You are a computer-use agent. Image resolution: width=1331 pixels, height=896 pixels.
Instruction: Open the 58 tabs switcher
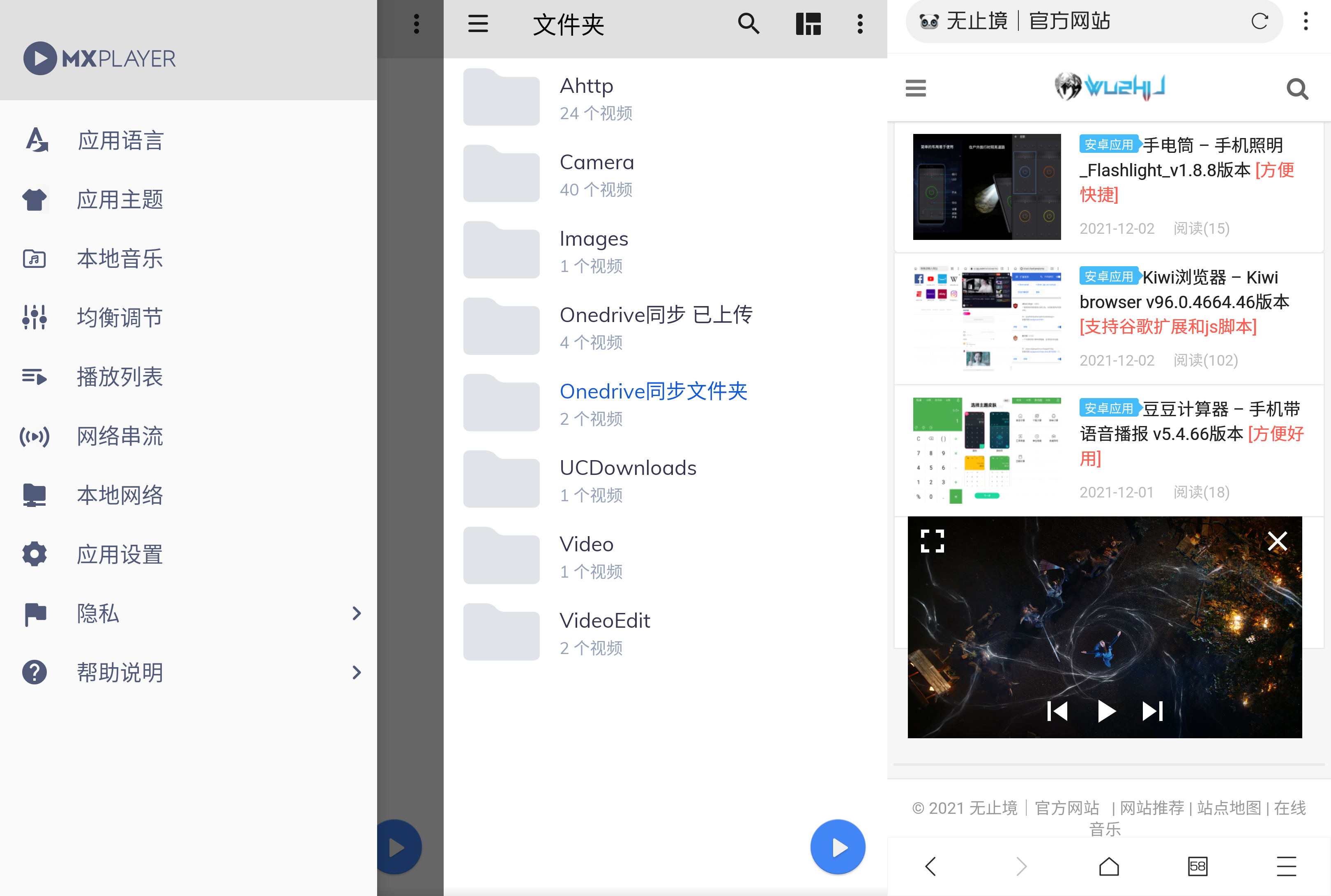pos(1197,866)
